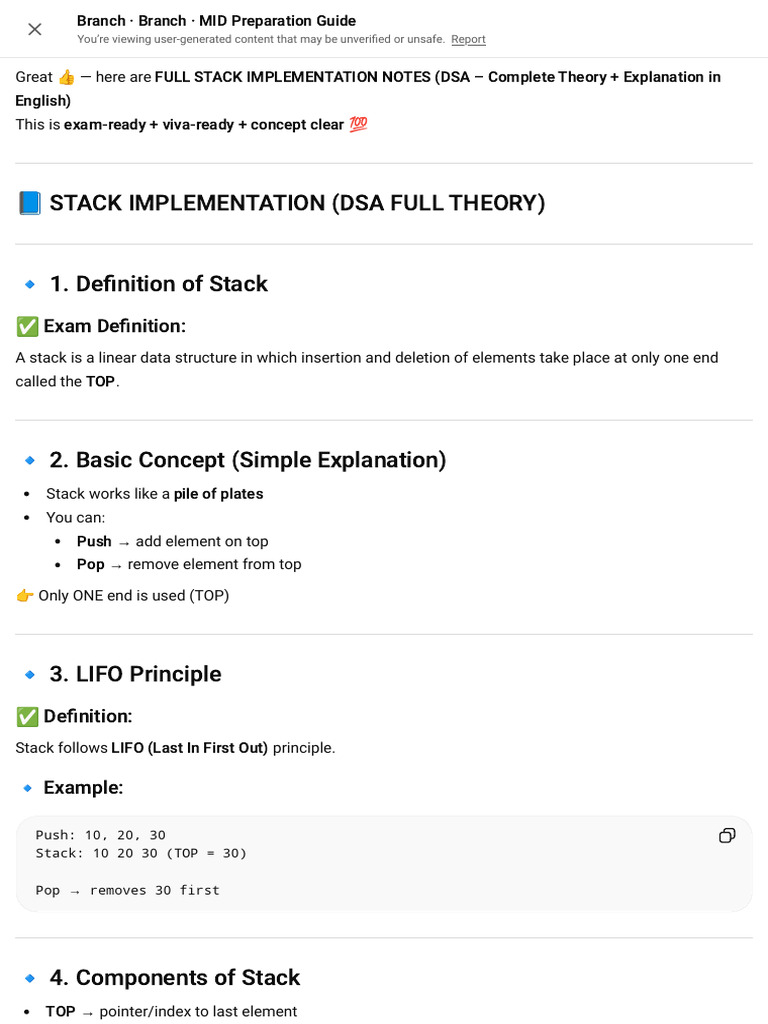Viewport: 768px width, 1024px height.
Task: Click the pointing hand emoji before Only ONE end
Action: tap(25, 596)
